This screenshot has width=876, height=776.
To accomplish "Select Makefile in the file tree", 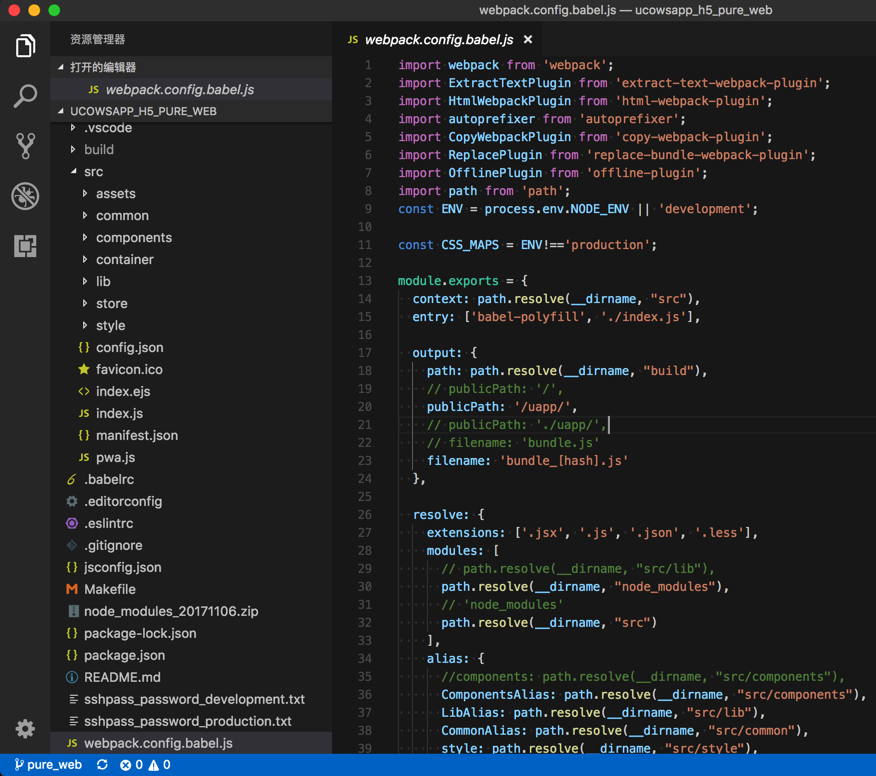I will pyautogui.click(x=109, y=590).
